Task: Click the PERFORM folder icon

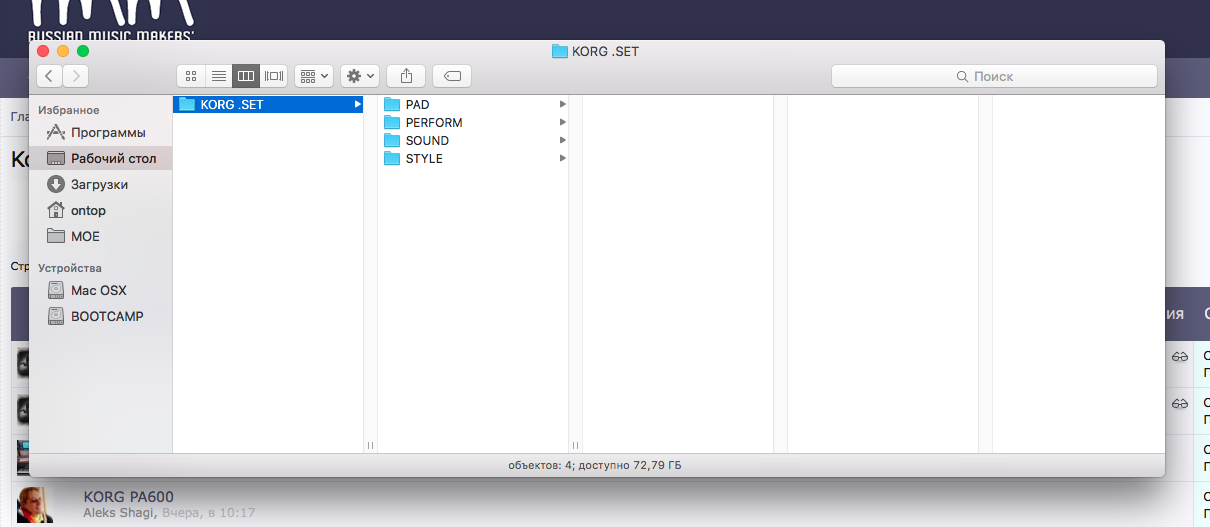Action: [x=391, y=122]
